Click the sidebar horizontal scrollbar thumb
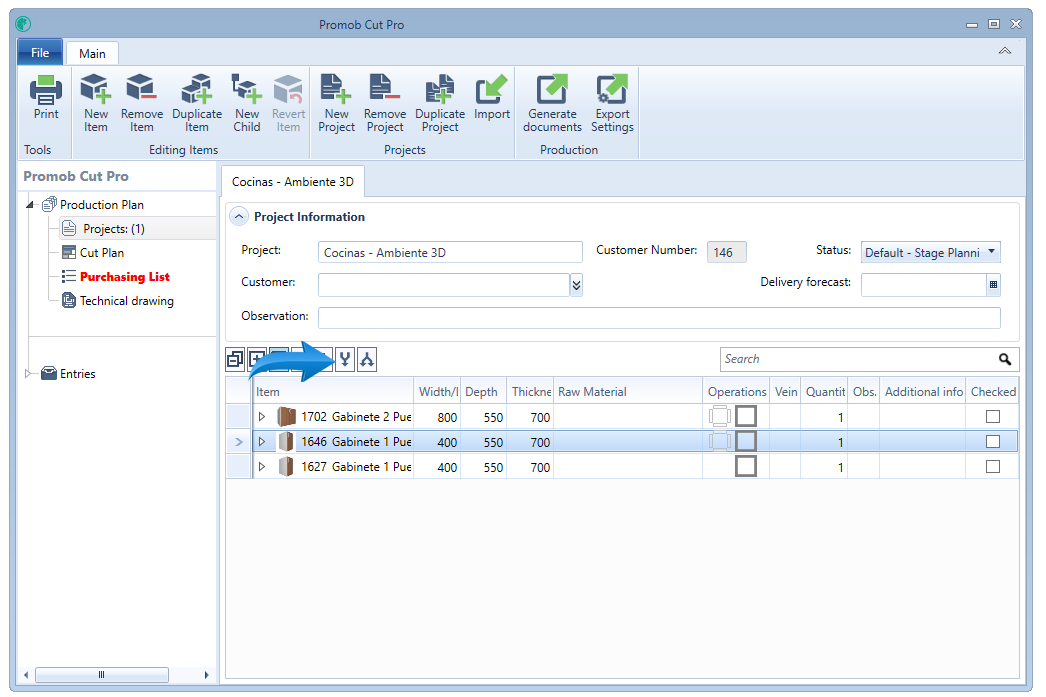The image size is (1046, 697). 101,675
